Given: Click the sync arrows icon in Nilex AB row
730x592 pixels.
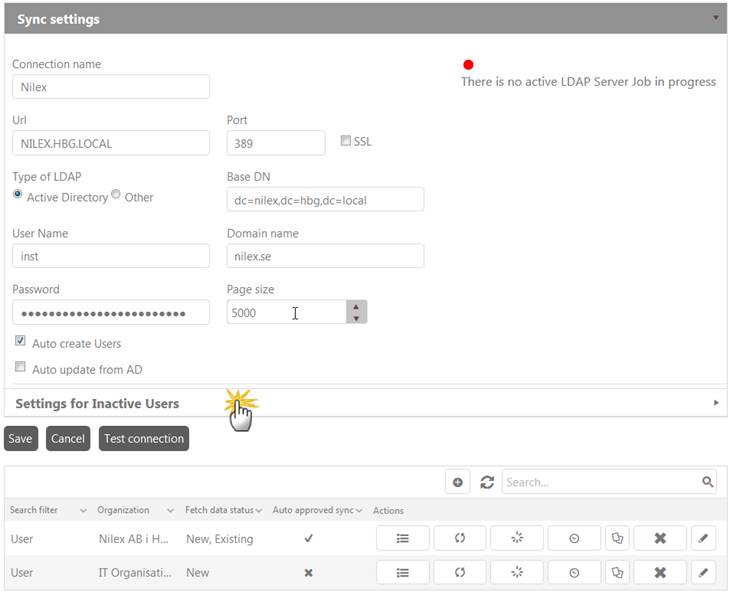Looking at the screenshot, I should pos(460,539).
